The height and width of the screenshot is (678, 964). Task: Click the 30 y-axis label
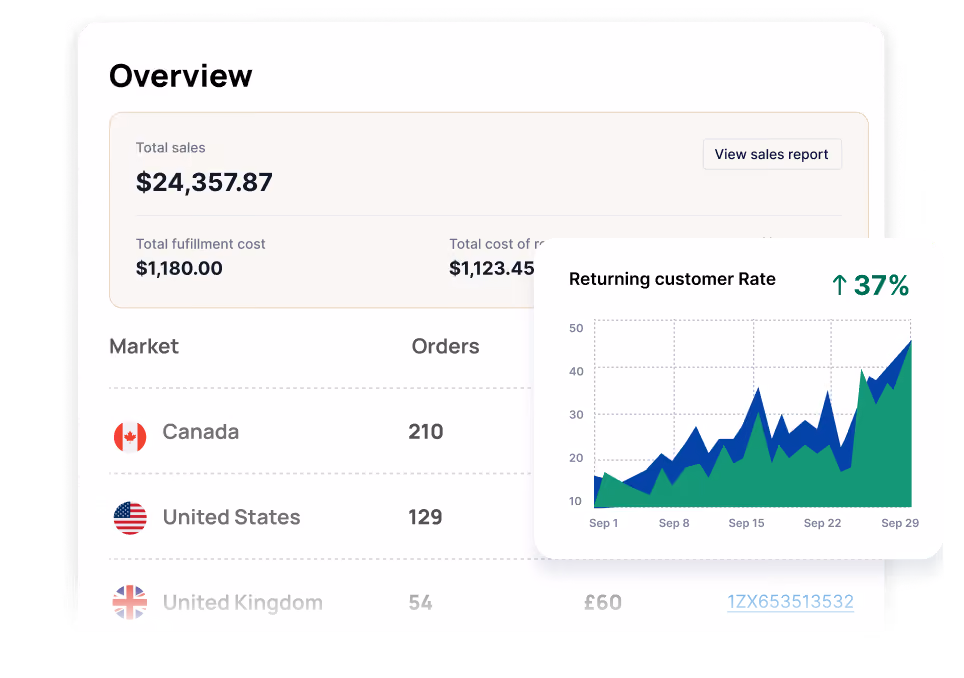[x=576, y=415]
